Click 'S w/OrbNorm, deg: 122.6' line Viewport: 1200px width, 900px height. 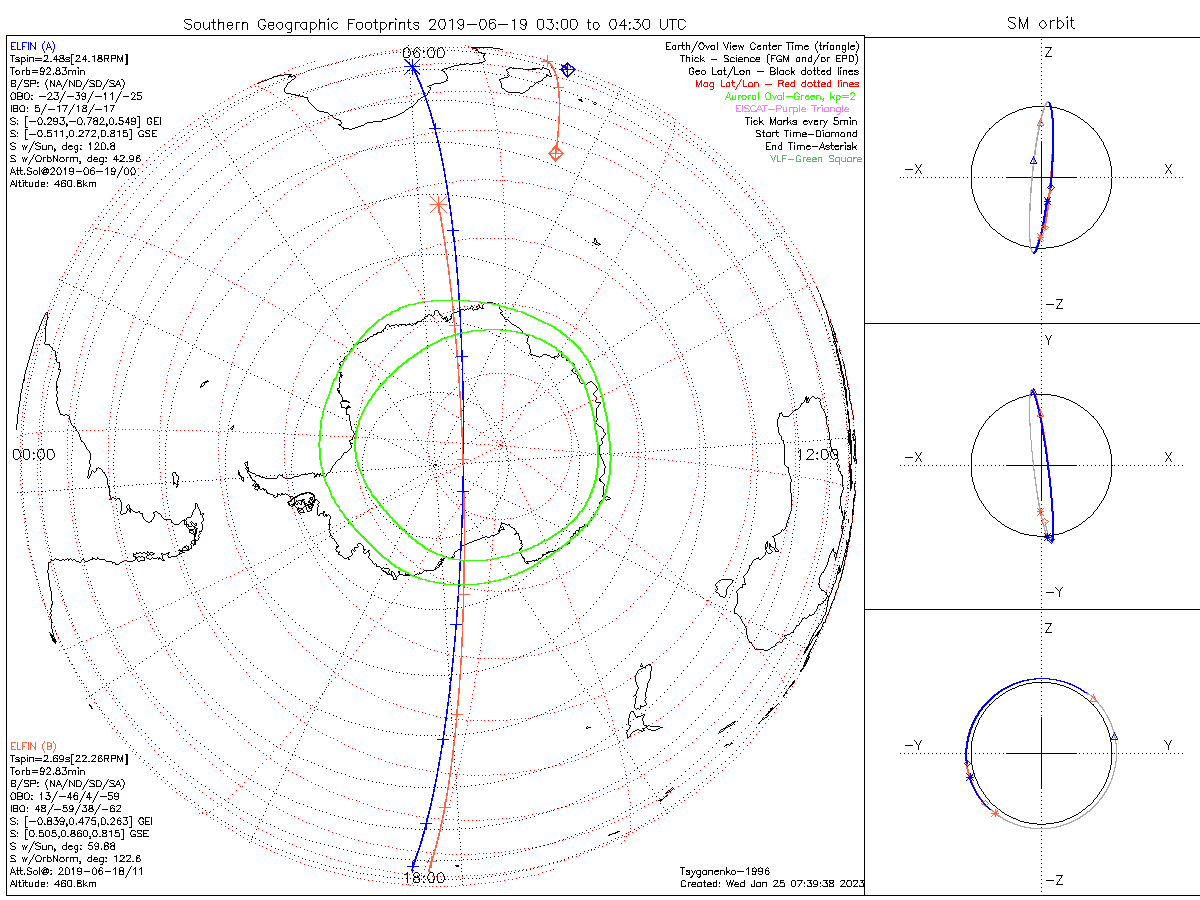tap(75, 858)
